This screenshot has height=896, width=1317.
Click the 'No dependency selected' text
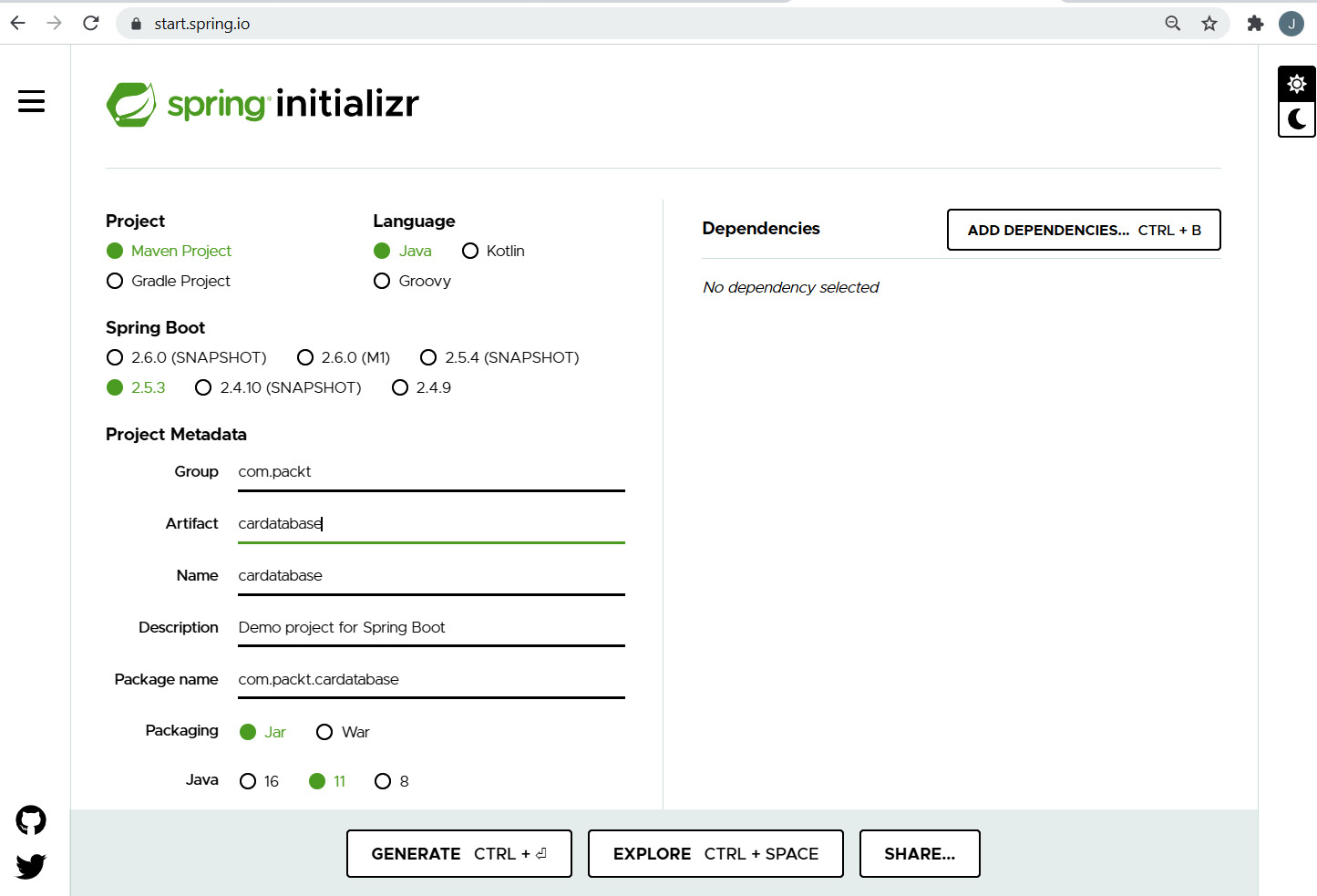[x=791, y=287]
